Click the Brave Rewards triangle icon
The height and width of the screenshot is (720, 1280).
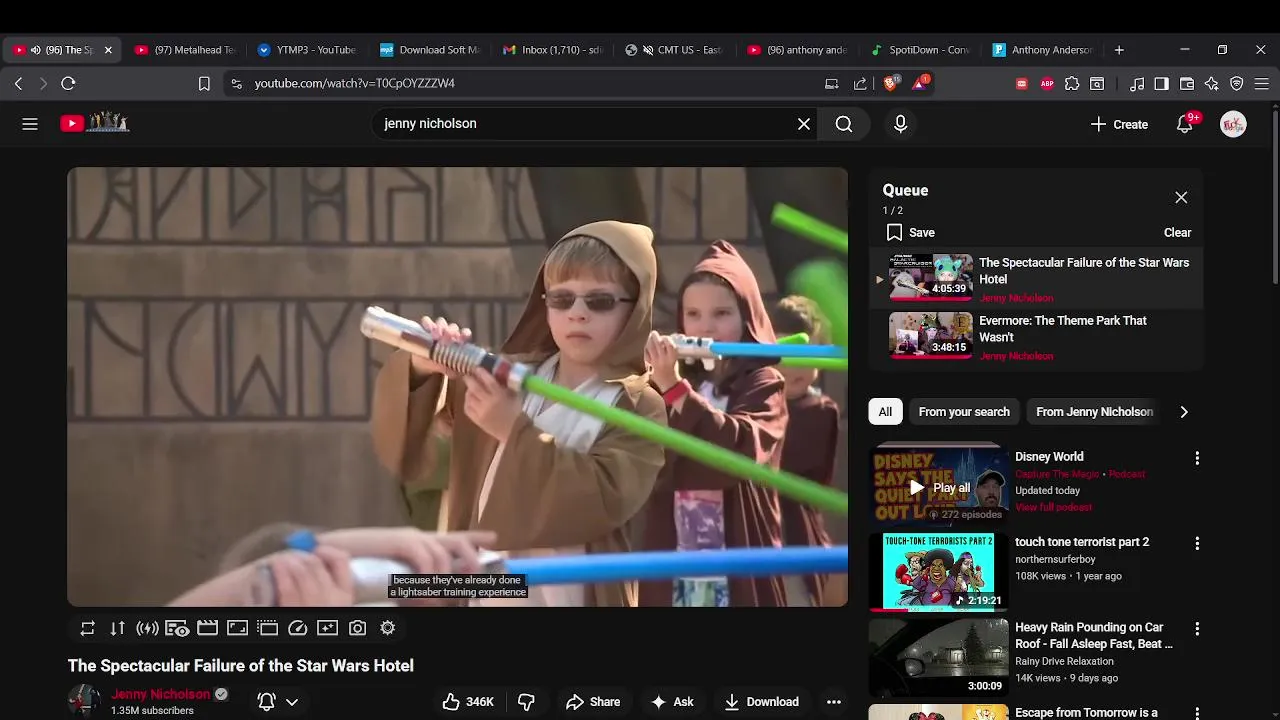click(919, 83)
